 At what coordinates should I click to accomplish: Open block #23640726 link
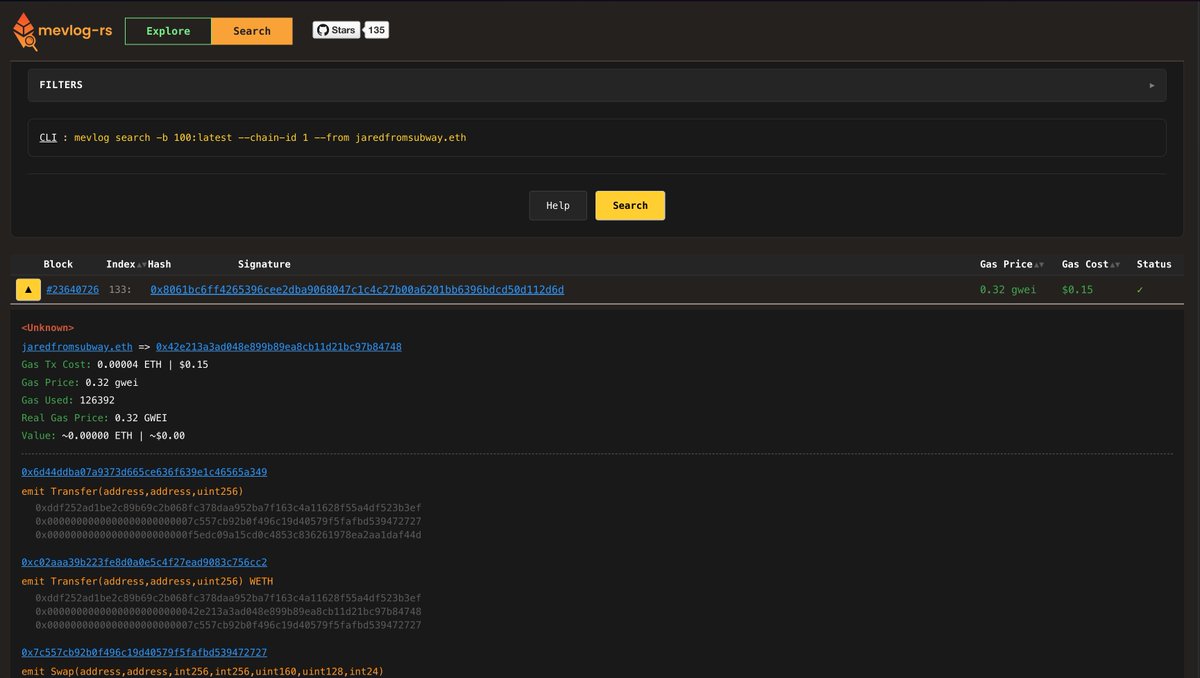point(72,290)
